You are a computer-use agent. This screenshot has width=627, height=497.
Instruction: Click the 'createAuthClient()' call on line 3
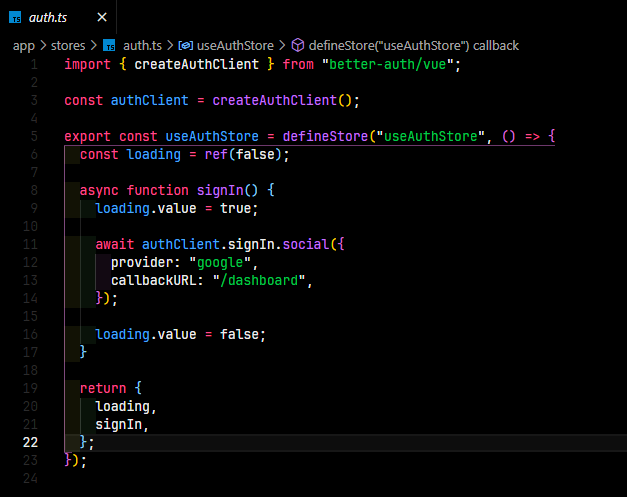pyautogui.click(x=282, y=100)
